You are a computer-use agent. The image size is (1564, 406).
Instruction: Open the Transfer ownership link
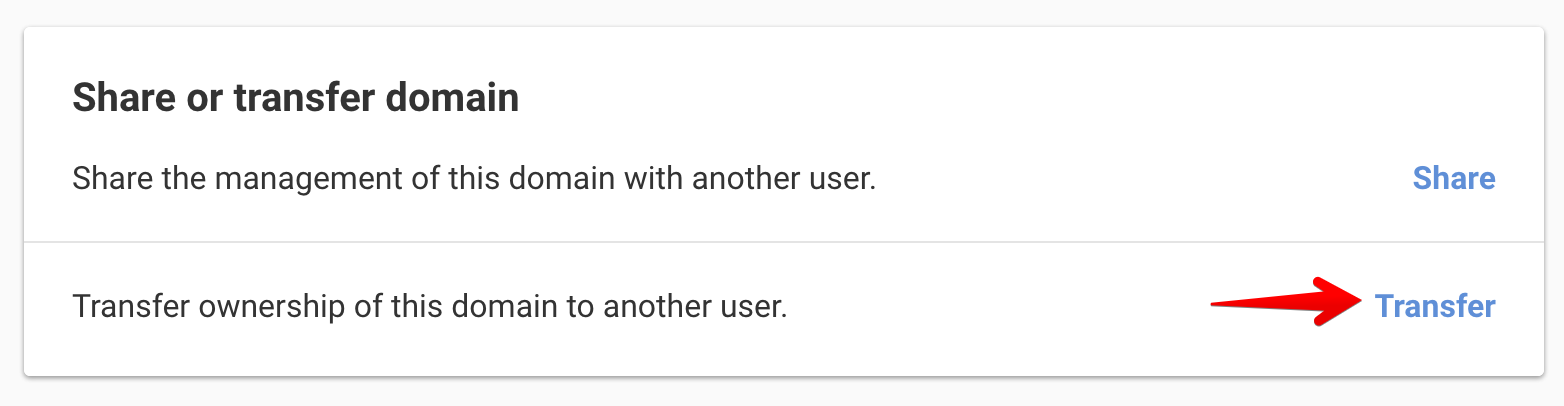pyautogui.click(x=1435, y=306)
